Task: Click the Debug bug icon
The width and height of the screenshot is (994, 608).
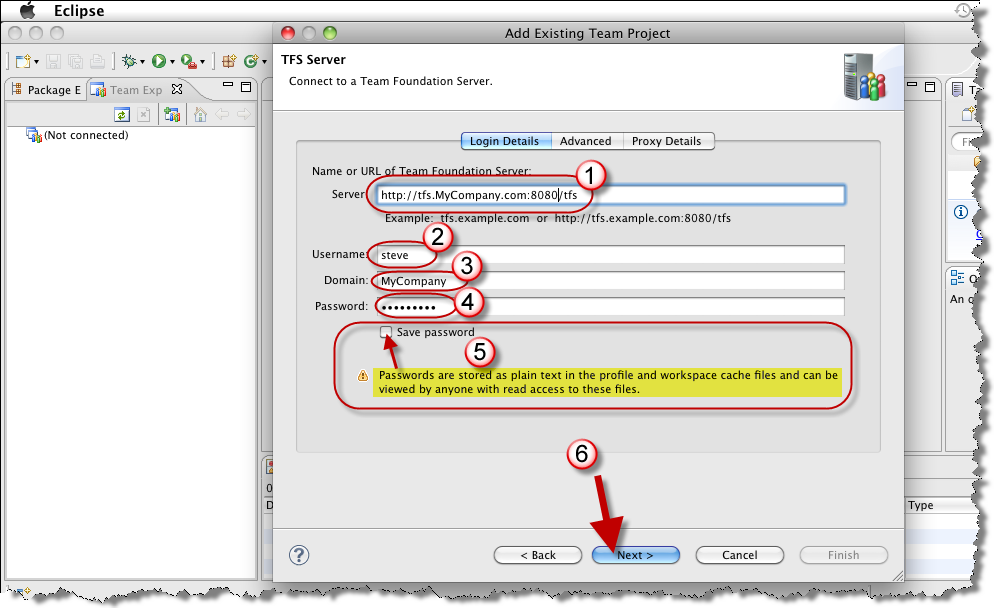Action: 129,61
